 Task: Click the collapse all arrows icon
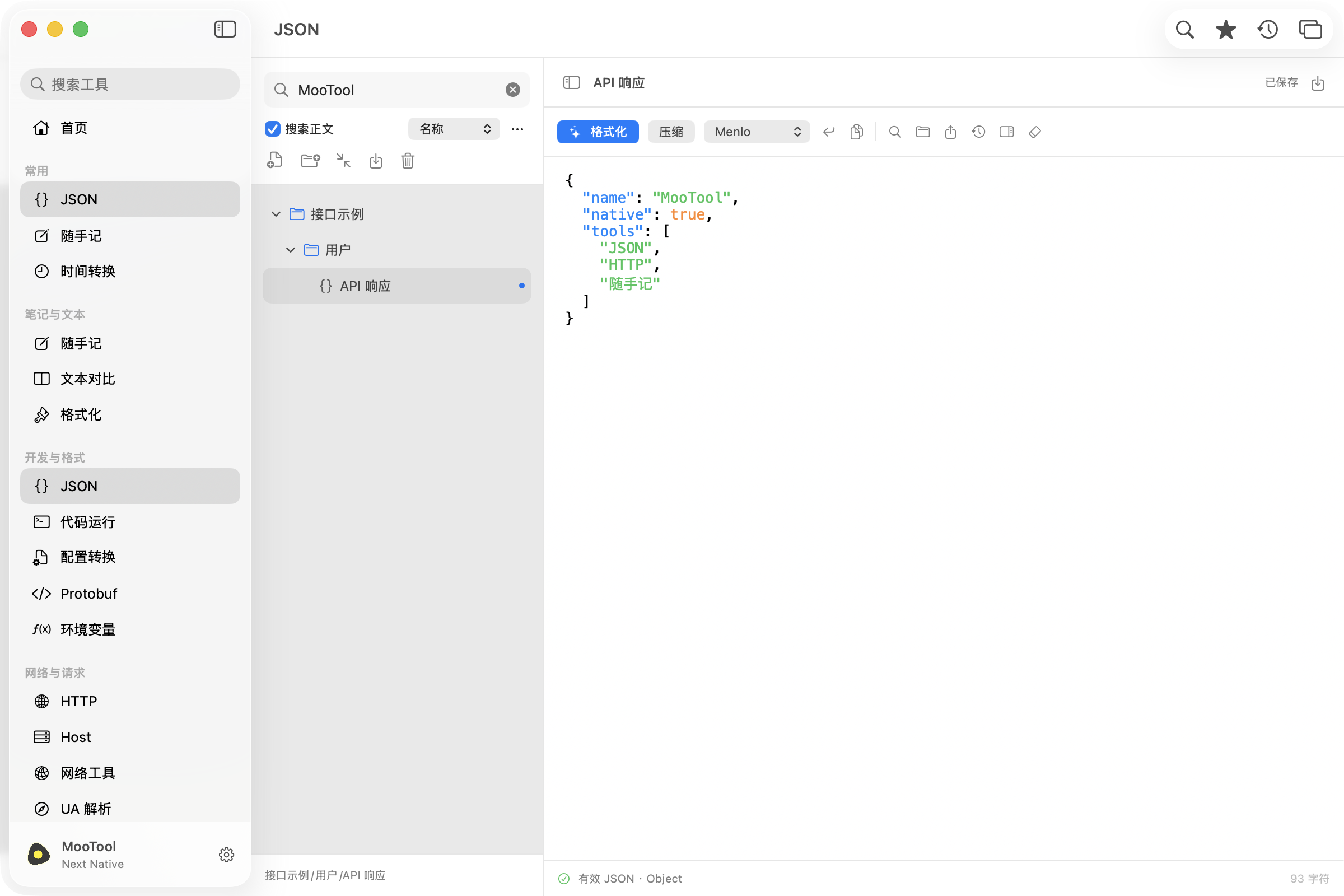click(343, 161)
